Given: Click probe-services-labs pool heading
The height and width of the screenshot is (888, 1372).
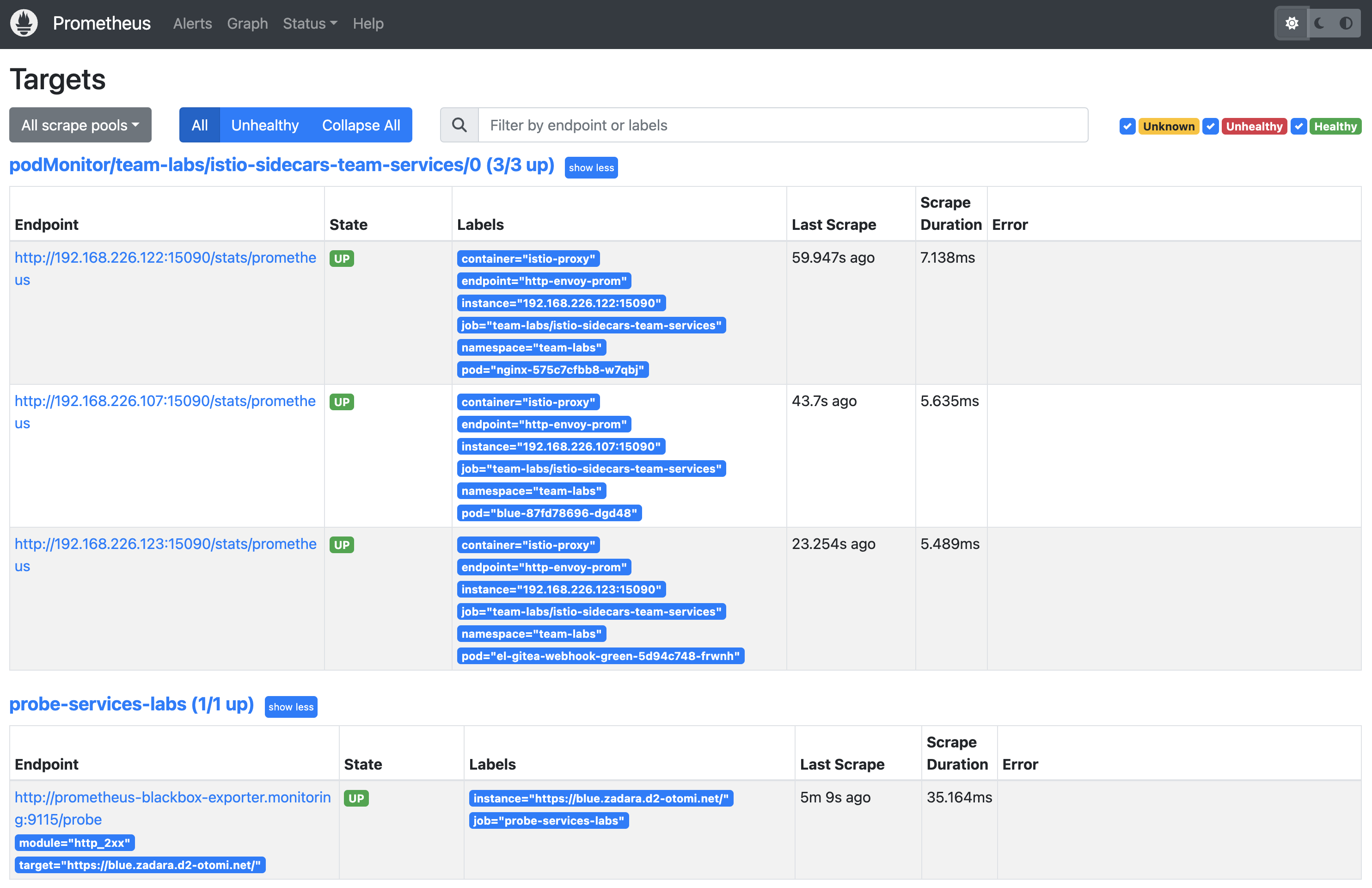Looking at the screenshot, I should [131, 704].
